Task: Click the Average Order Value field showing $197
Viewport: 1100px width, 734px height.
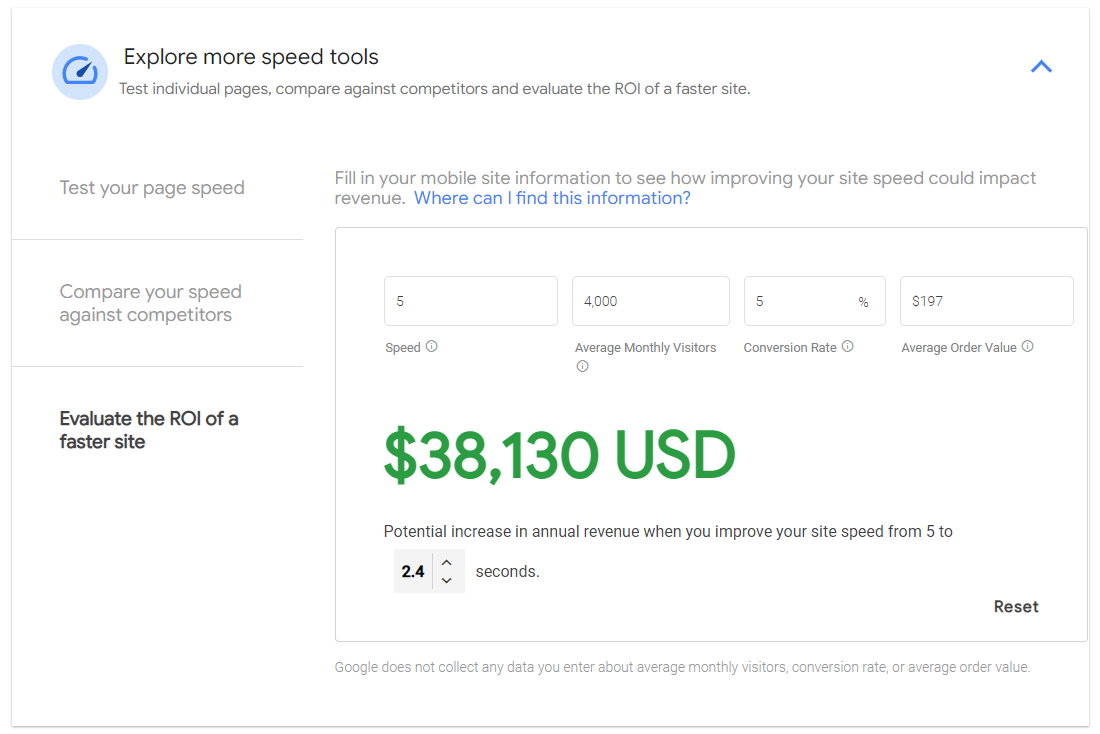Action: pyautogui.click(x=986, y=301)
